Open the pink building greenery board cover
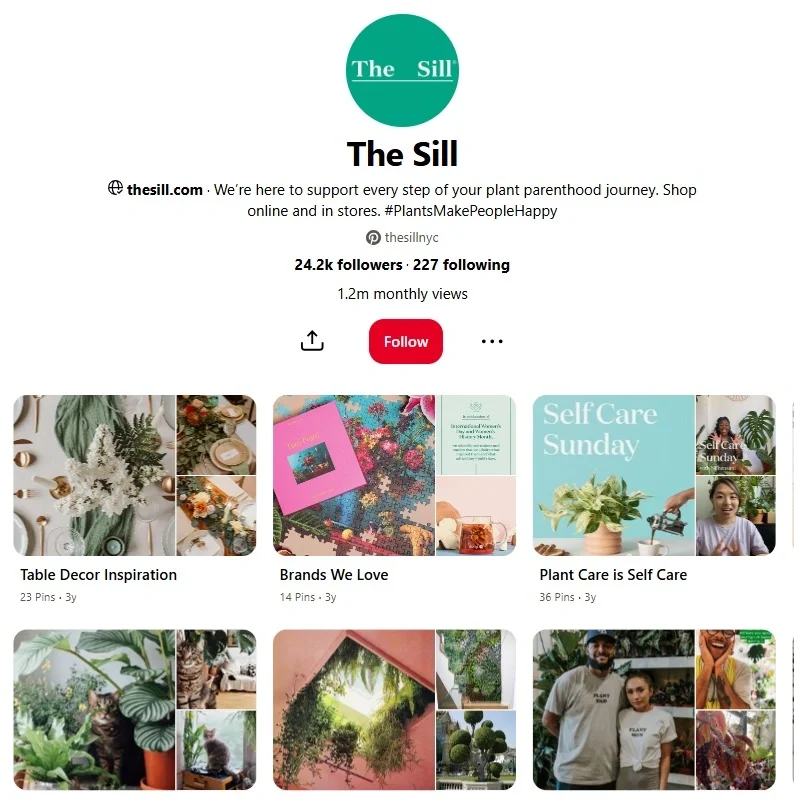The width and height of the screenshot is (794, 801). point(394,710)
